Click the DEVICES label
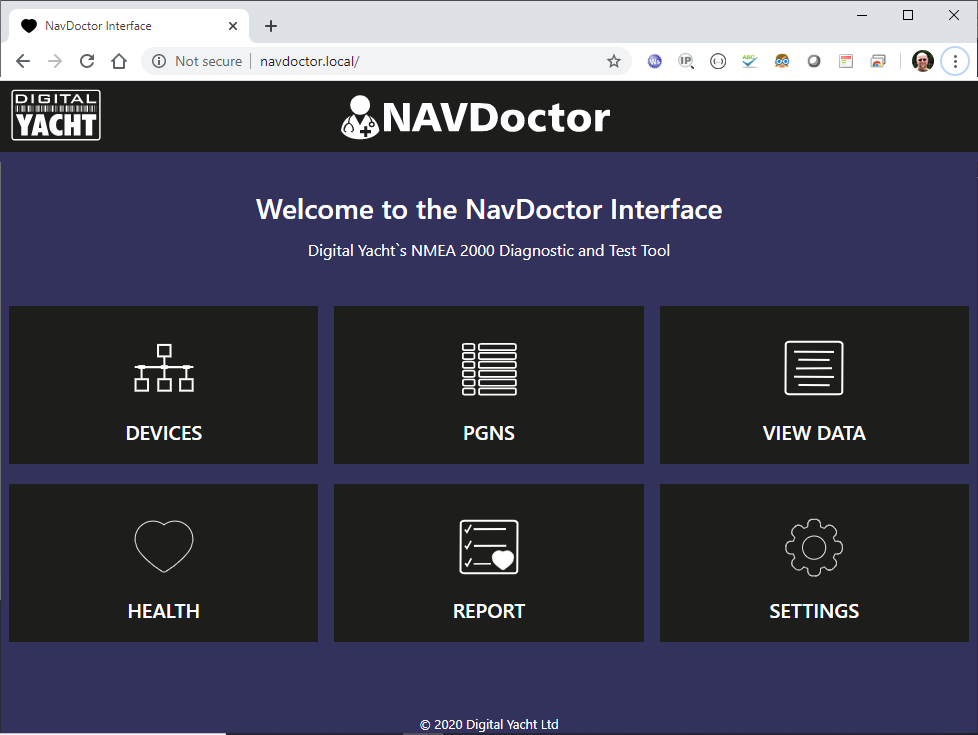978x735 pixels. click(164, 433)
